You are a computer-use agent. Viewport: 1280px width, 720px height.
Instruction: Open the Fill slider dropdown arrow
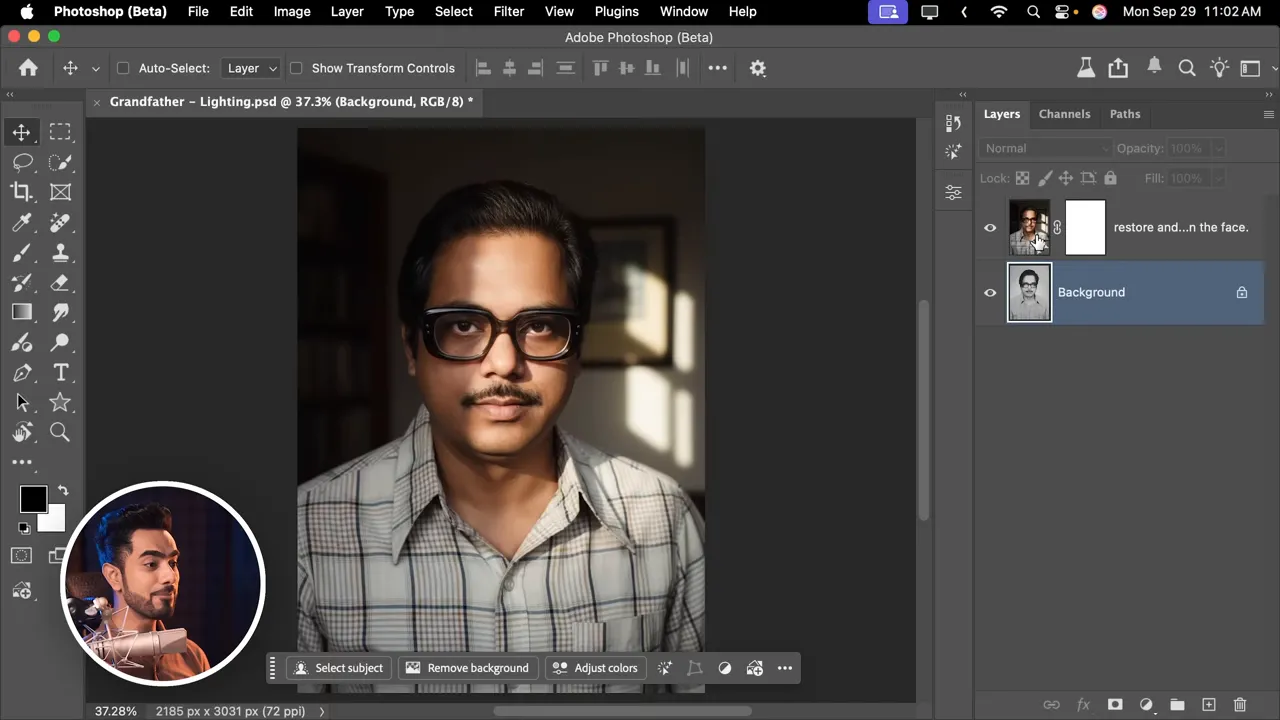pyautogui.click(x=1218, y=178)
